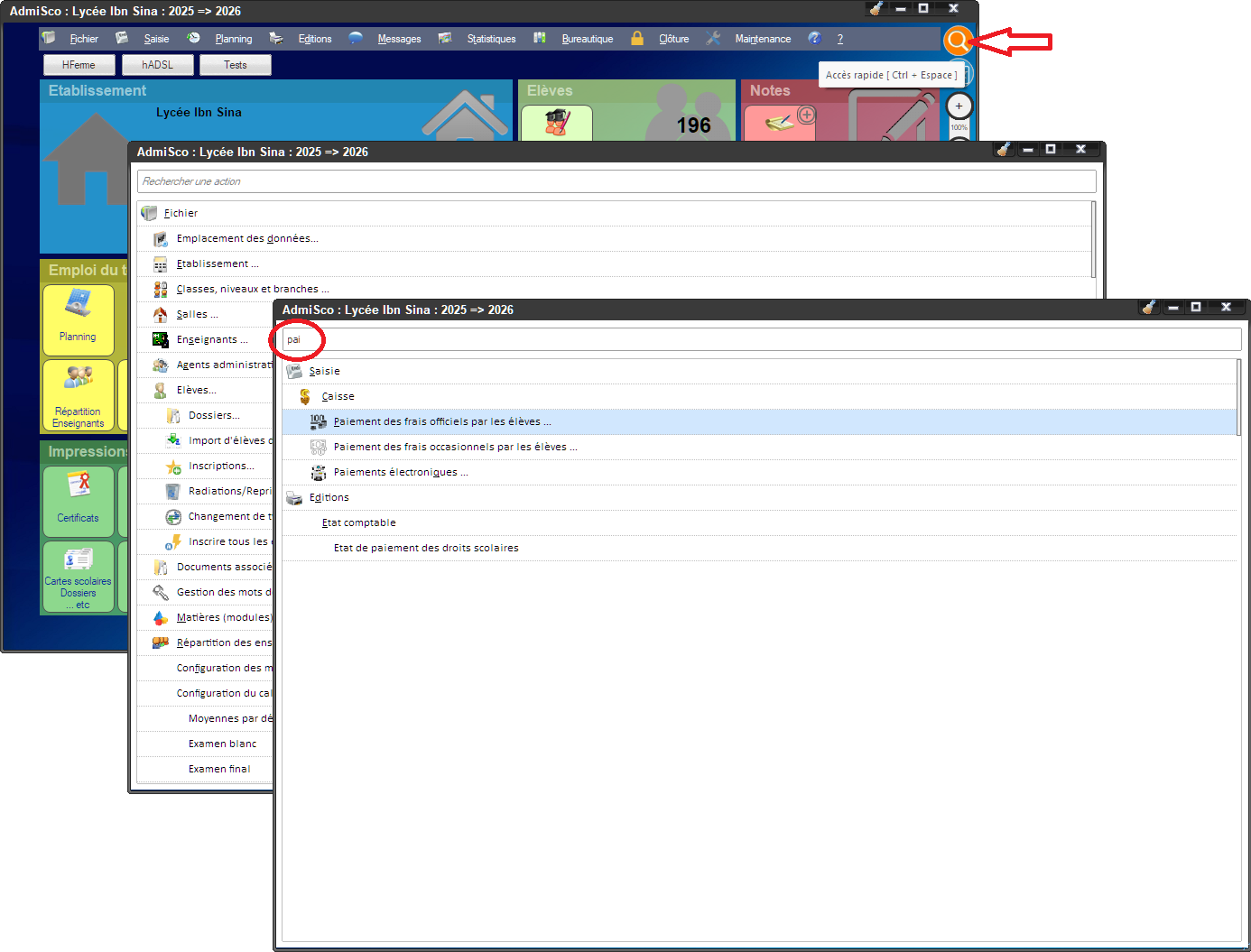Click the Cartes scolaires Dossiers tile
Screen dimensions: 1251x952
pyautogui.click(x=79, y=576)
